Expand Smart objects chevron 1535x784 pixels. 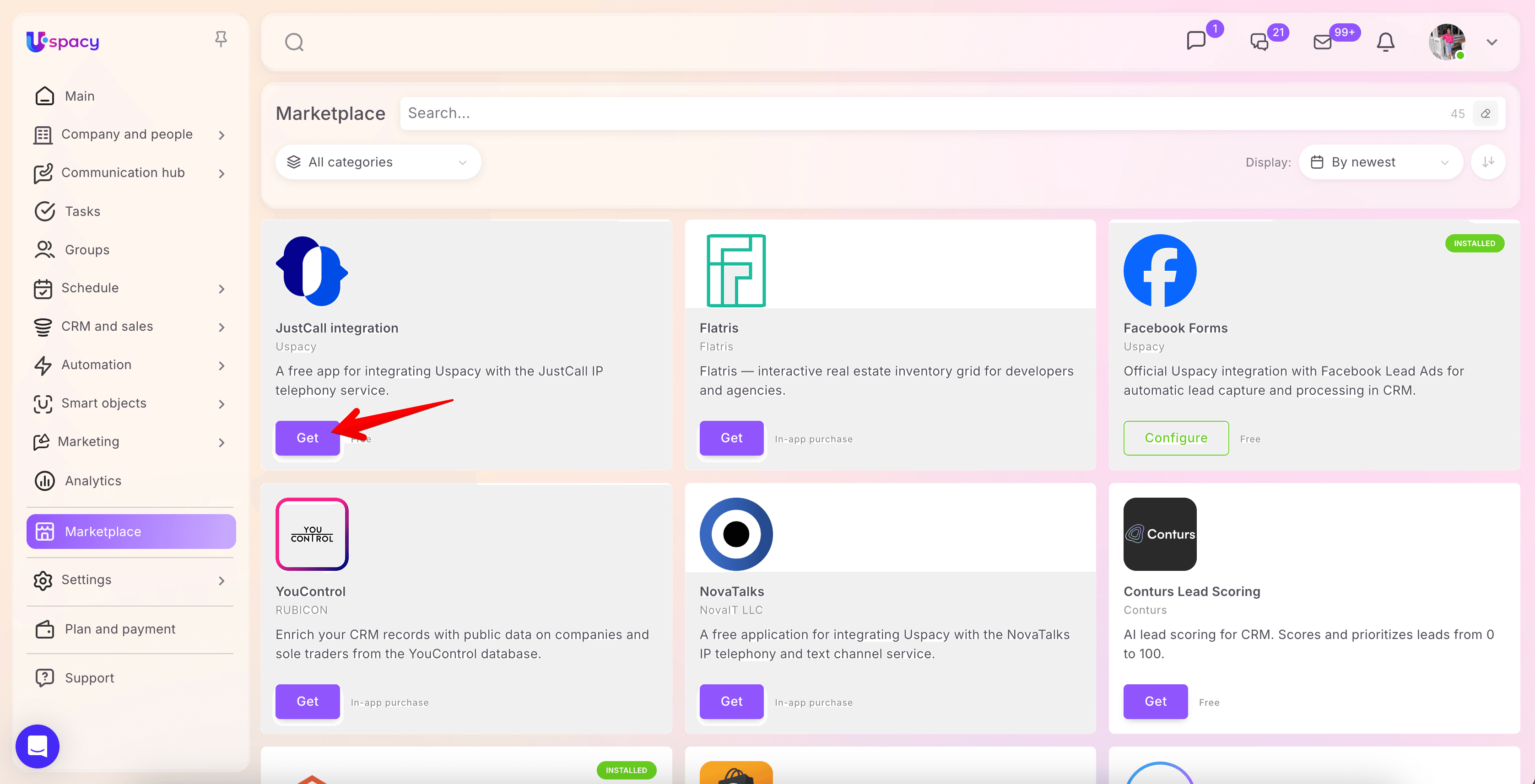(x=222, y=404)
